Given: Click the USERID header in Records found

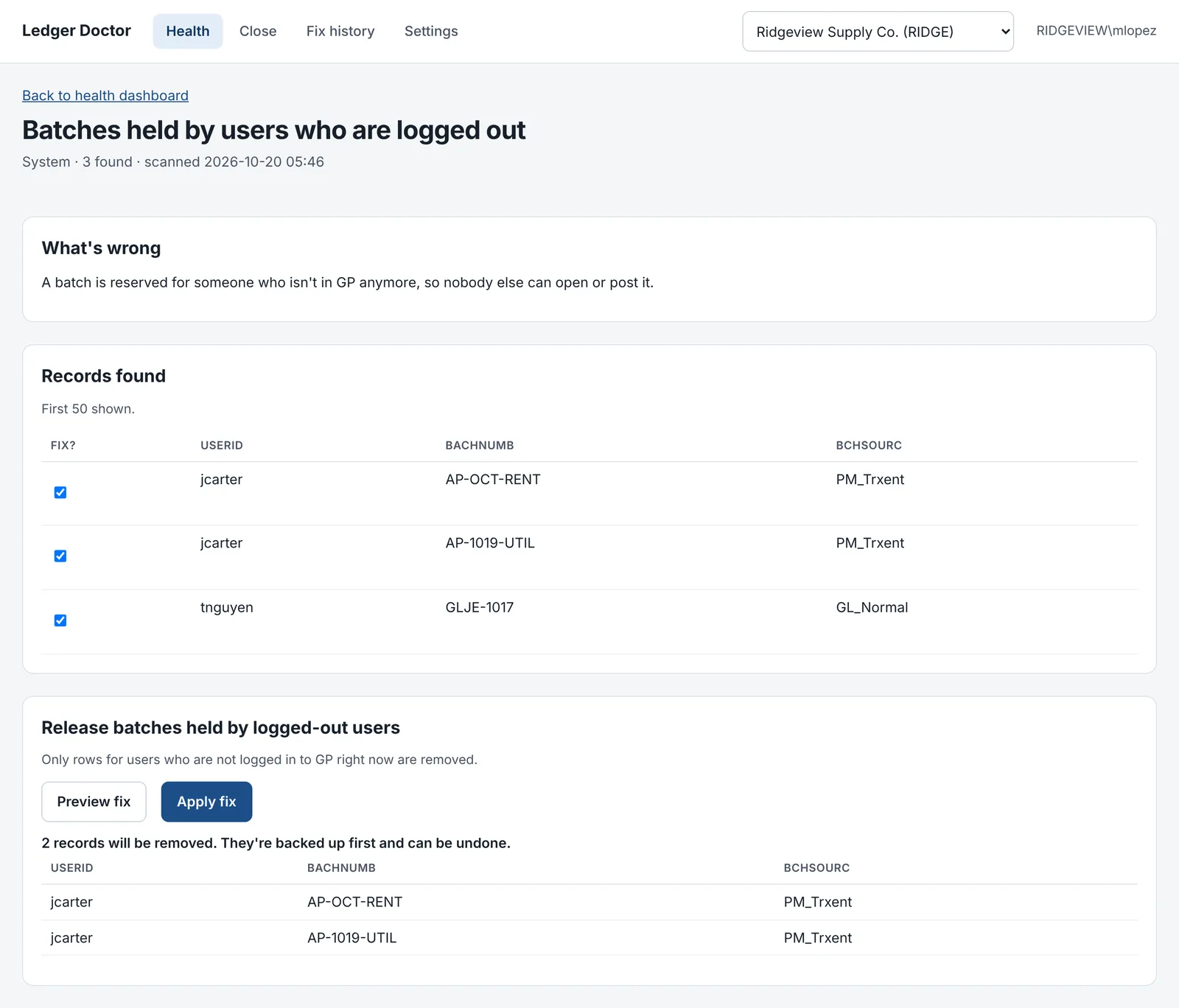Looking at the screenshot, I should (x=222, y=445).
